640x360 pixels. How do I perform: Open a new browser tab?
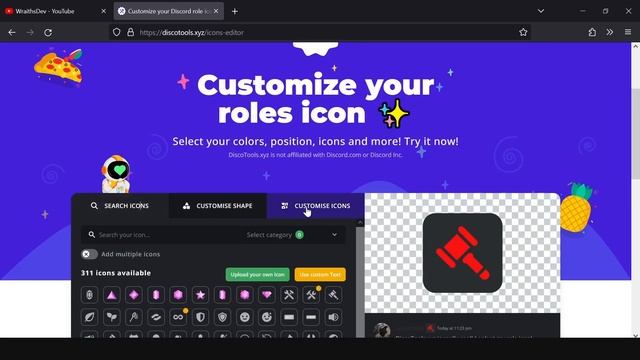pyautogui.click(x=235, y=11)
